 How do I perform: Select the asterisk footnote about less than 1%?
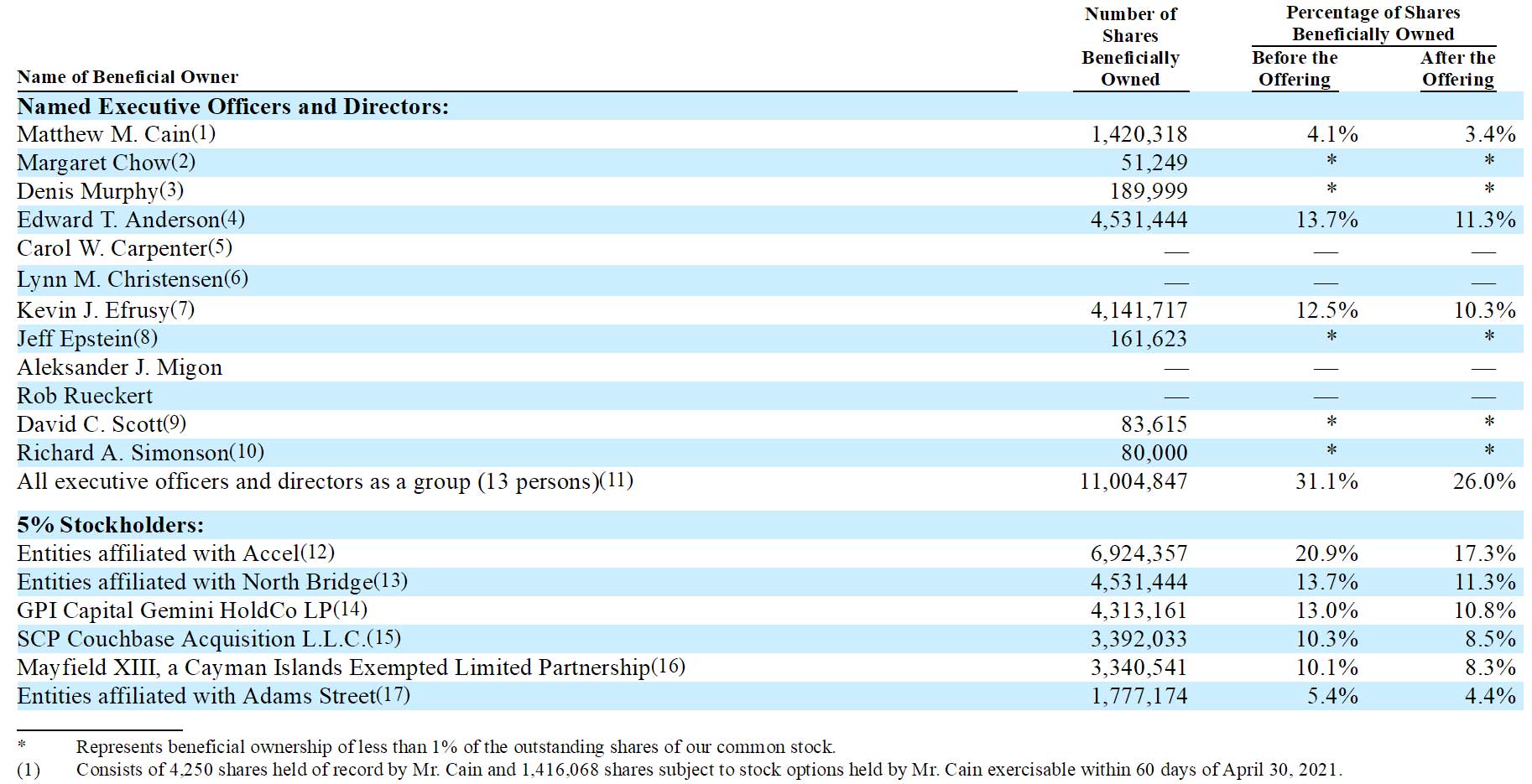426,746
